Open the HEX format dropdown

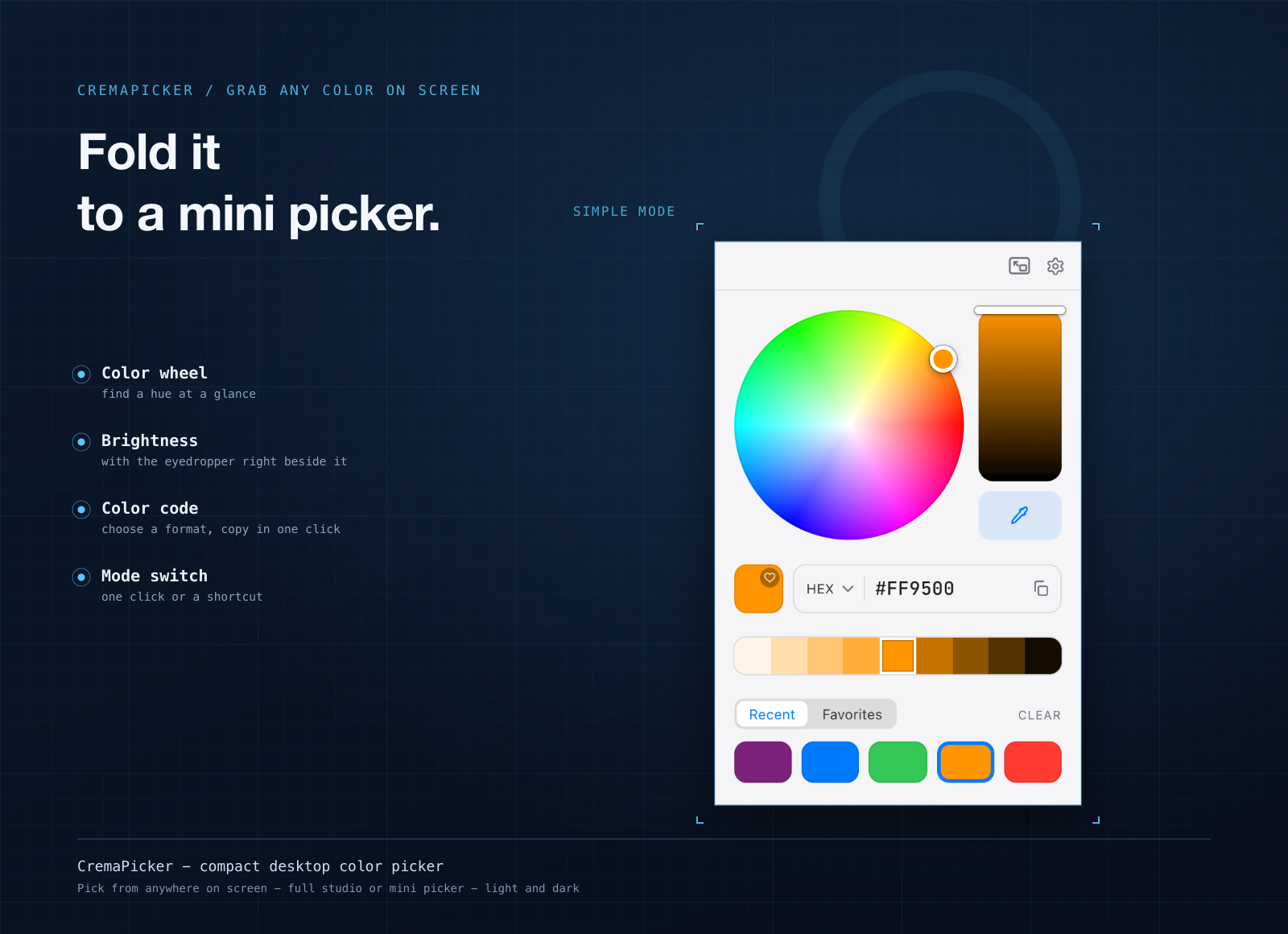(x=830, y=589)
